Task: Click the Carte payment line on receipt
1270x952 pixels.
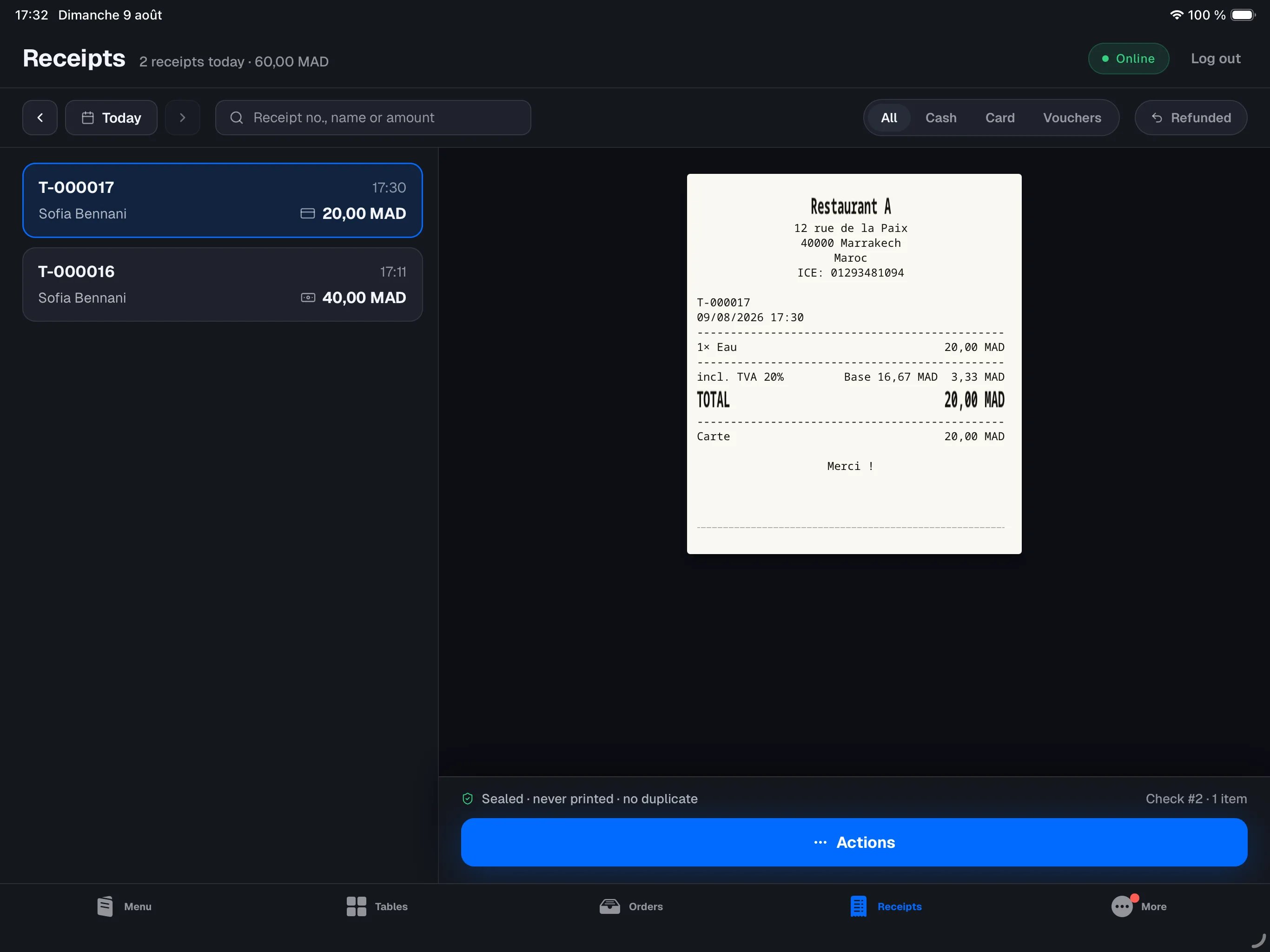Action: 850,436
